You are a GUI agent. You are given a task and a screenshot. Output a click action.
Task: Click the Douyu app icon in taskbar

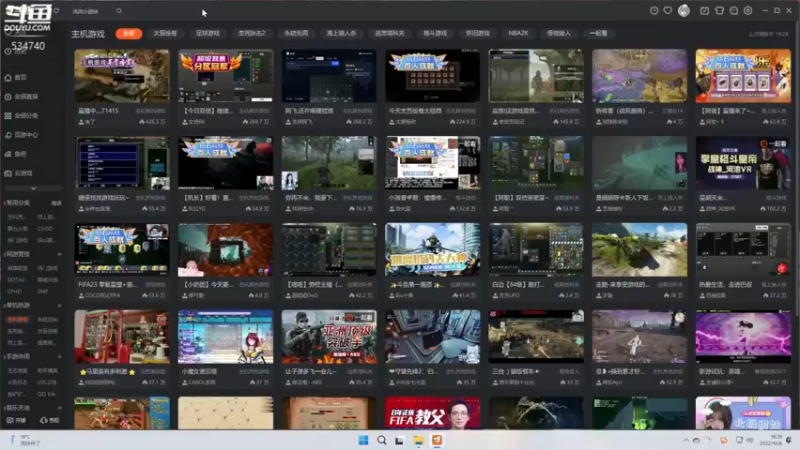coord(437,440)
